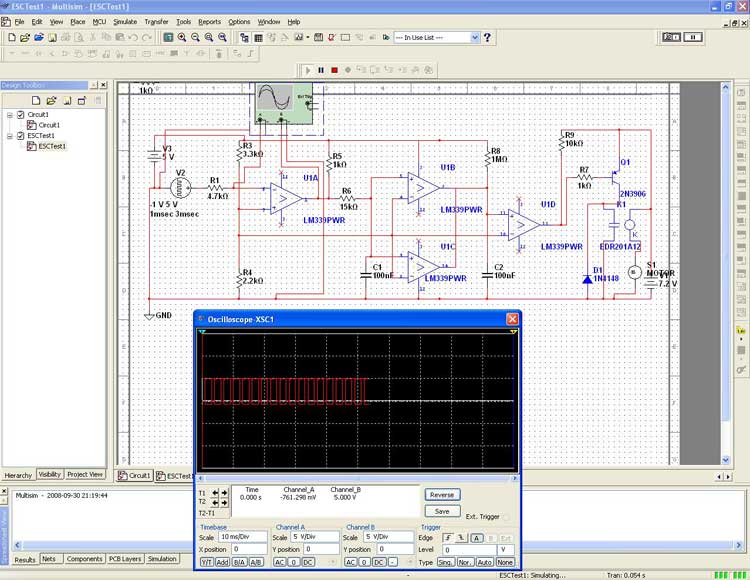The width and height of the screenshot is (750, 580).
Task: Click the oscilloscope XSC1 instrument on schematic
Action: 284,103
